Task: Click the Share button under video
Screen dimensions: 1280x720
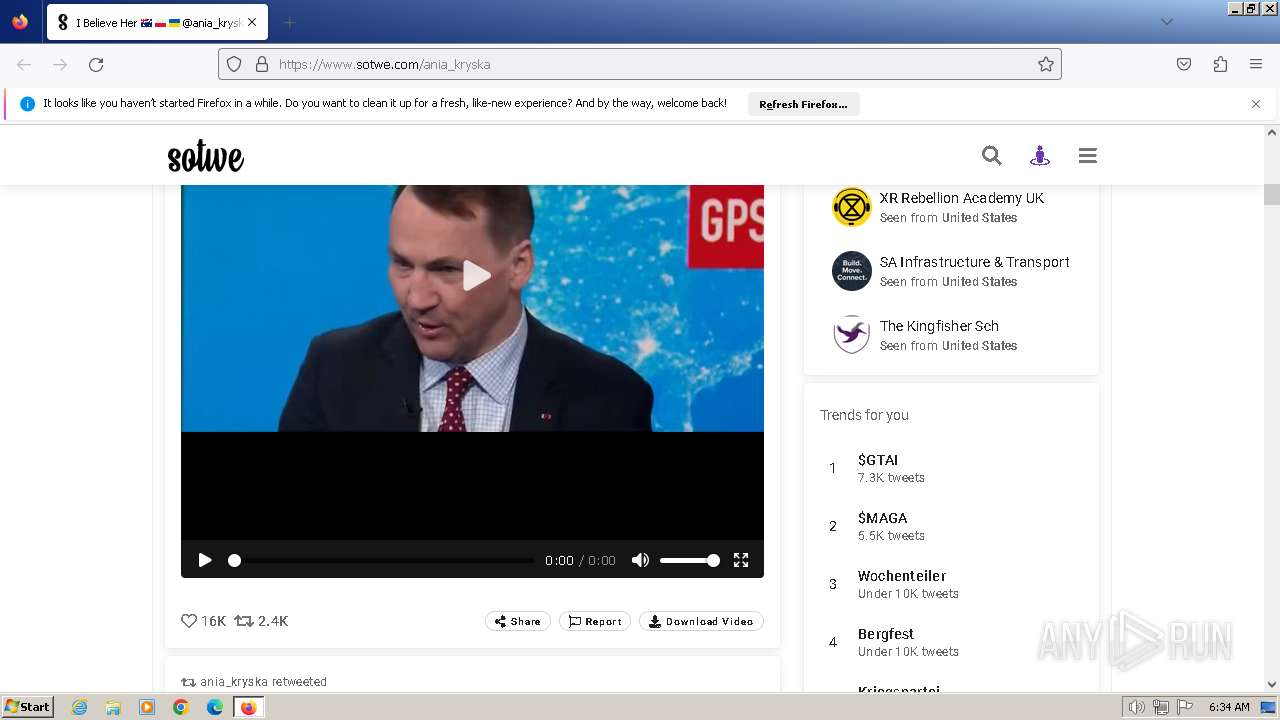Action: click(518, 621)
